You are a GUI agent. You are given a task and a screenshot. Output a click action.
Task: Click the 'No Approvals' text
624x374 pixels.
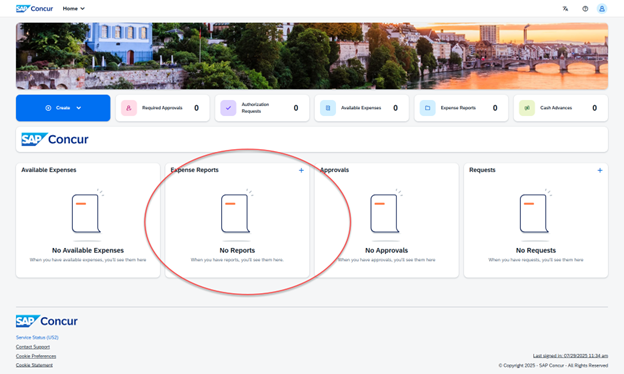tap(386, 250)
